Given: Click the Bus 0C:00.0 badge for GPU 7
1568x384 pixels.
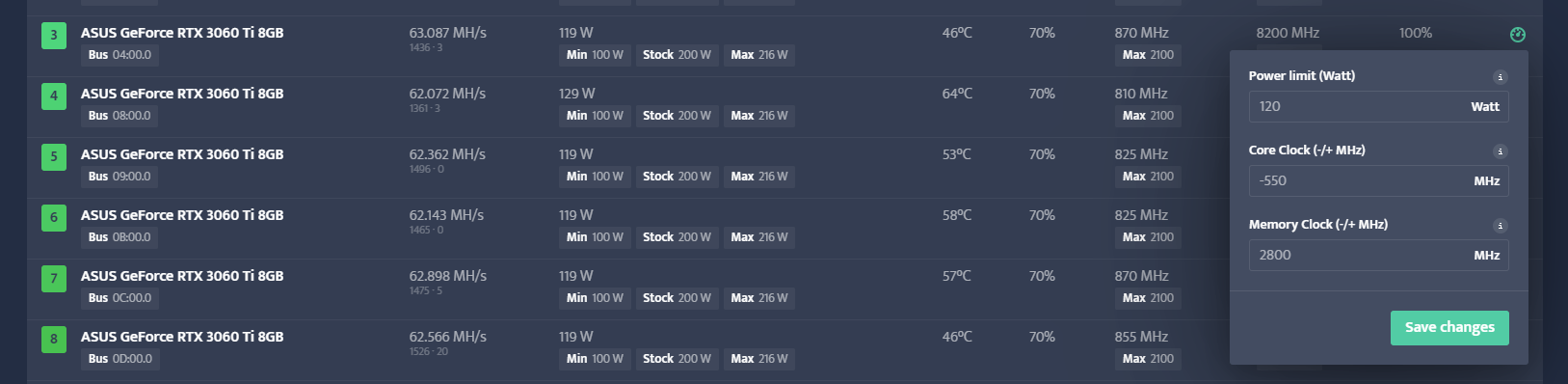Looking at the screenshot, I should click(120, 298).
